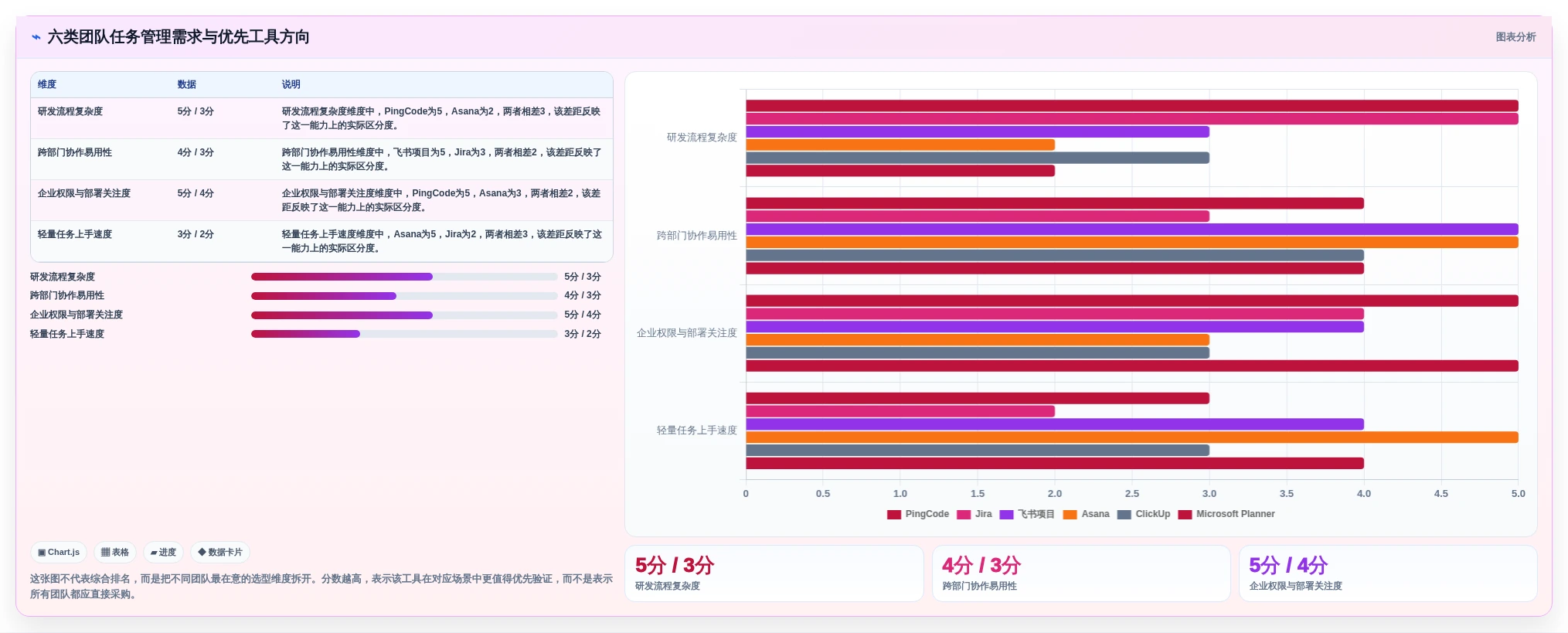Click 3分 / 2分 value beside 轻量任务上手速度 progress bar
The image size is (1568, 633).
pyautogui.click(x=583, y=334)
